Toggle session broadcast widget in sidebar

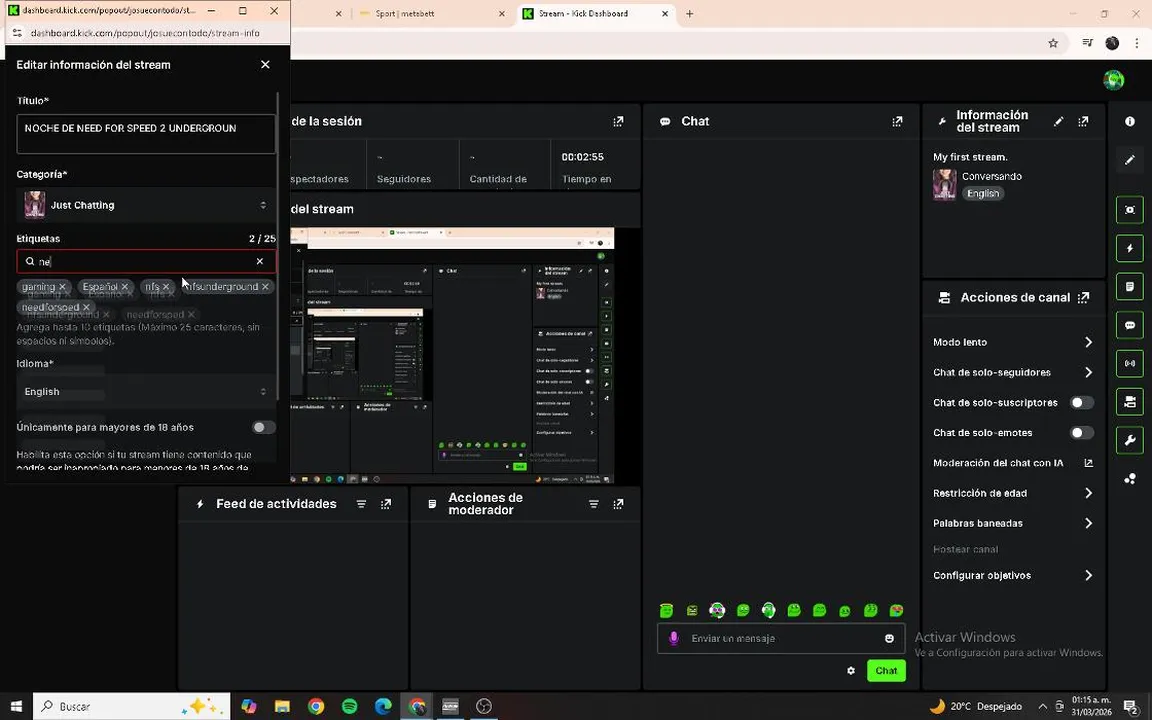pos(1130,363)
